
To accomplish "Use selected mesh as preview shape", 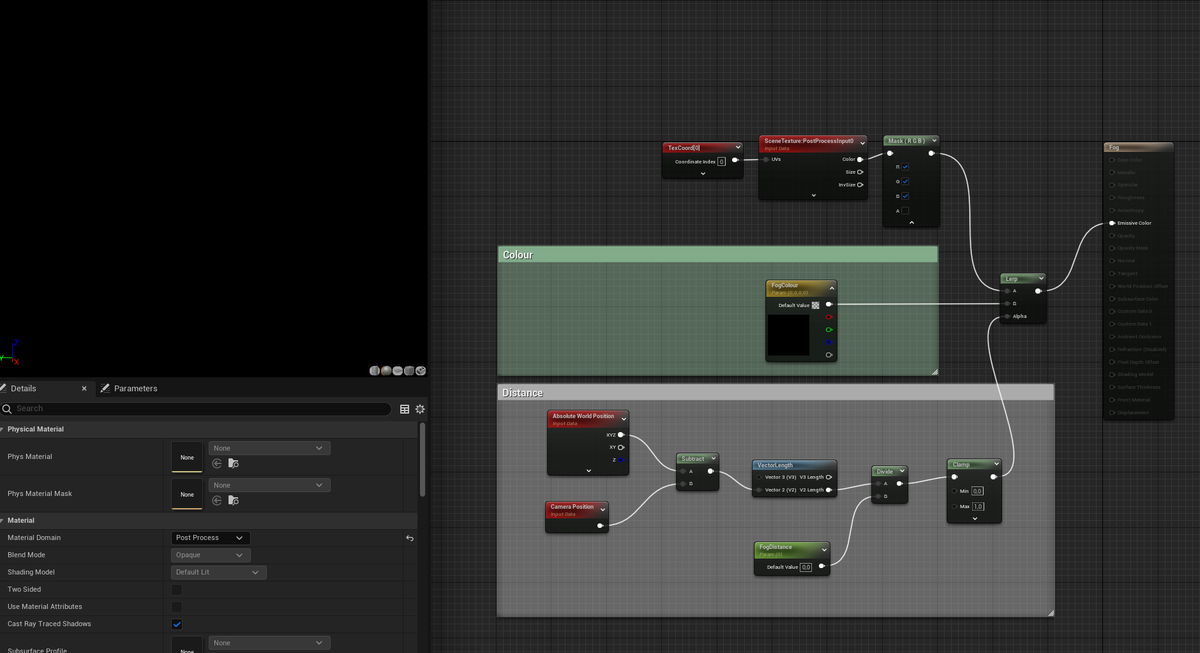I will pos(420,371).
